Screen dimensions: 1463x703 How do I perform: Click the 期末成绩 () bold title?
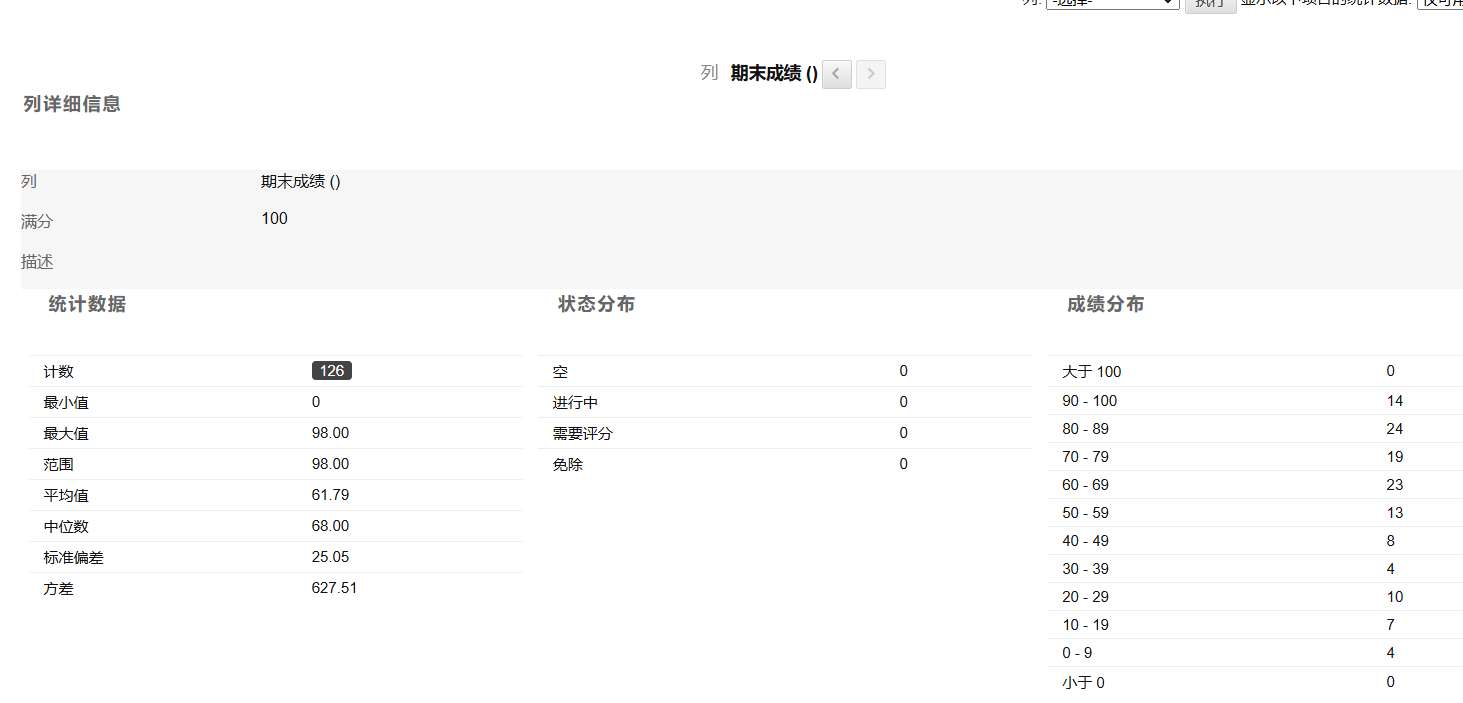(773, 73)
